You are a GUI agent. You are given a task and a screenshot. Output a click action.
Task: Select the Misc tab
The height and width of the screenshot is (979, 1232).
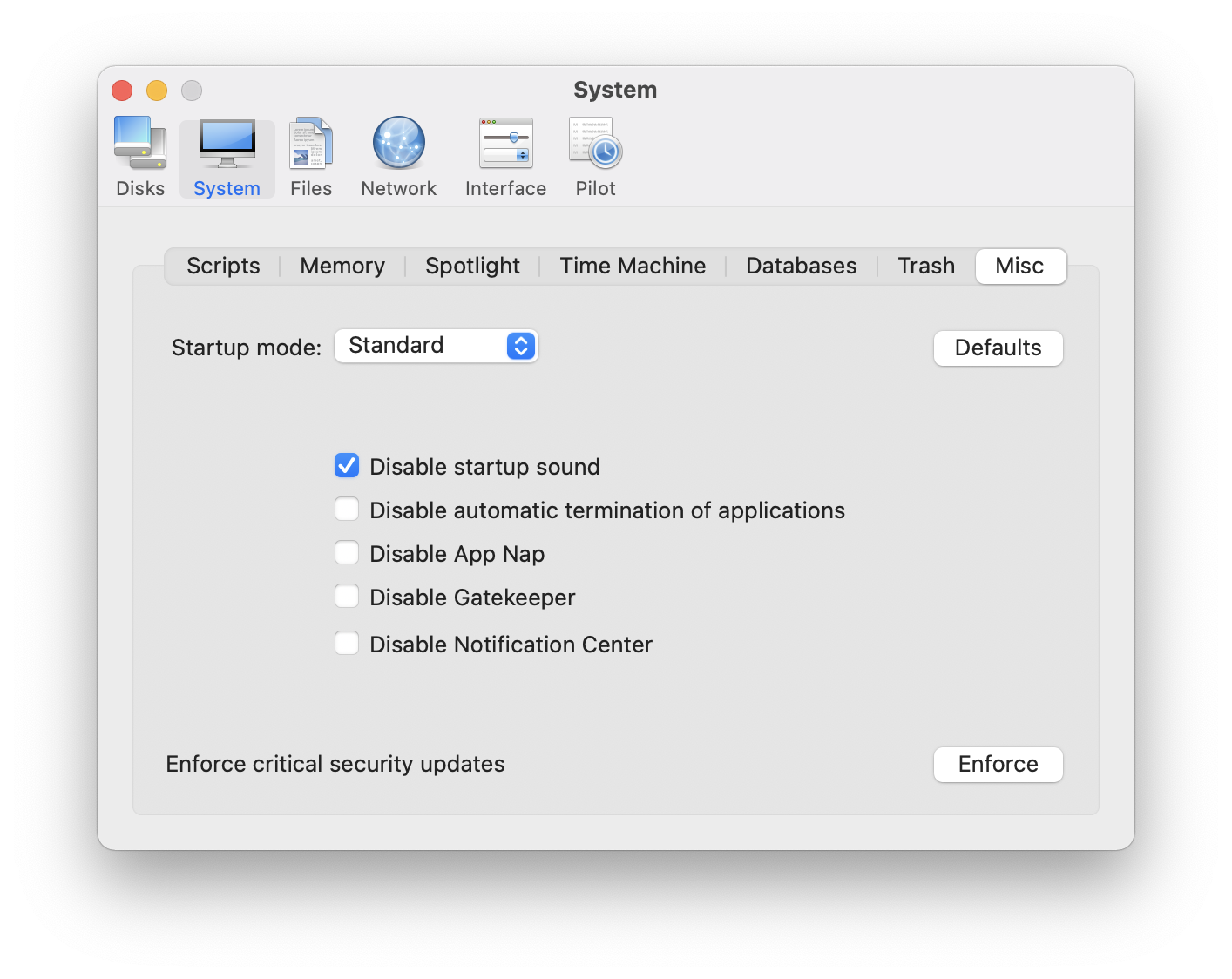pos(1020,267)
